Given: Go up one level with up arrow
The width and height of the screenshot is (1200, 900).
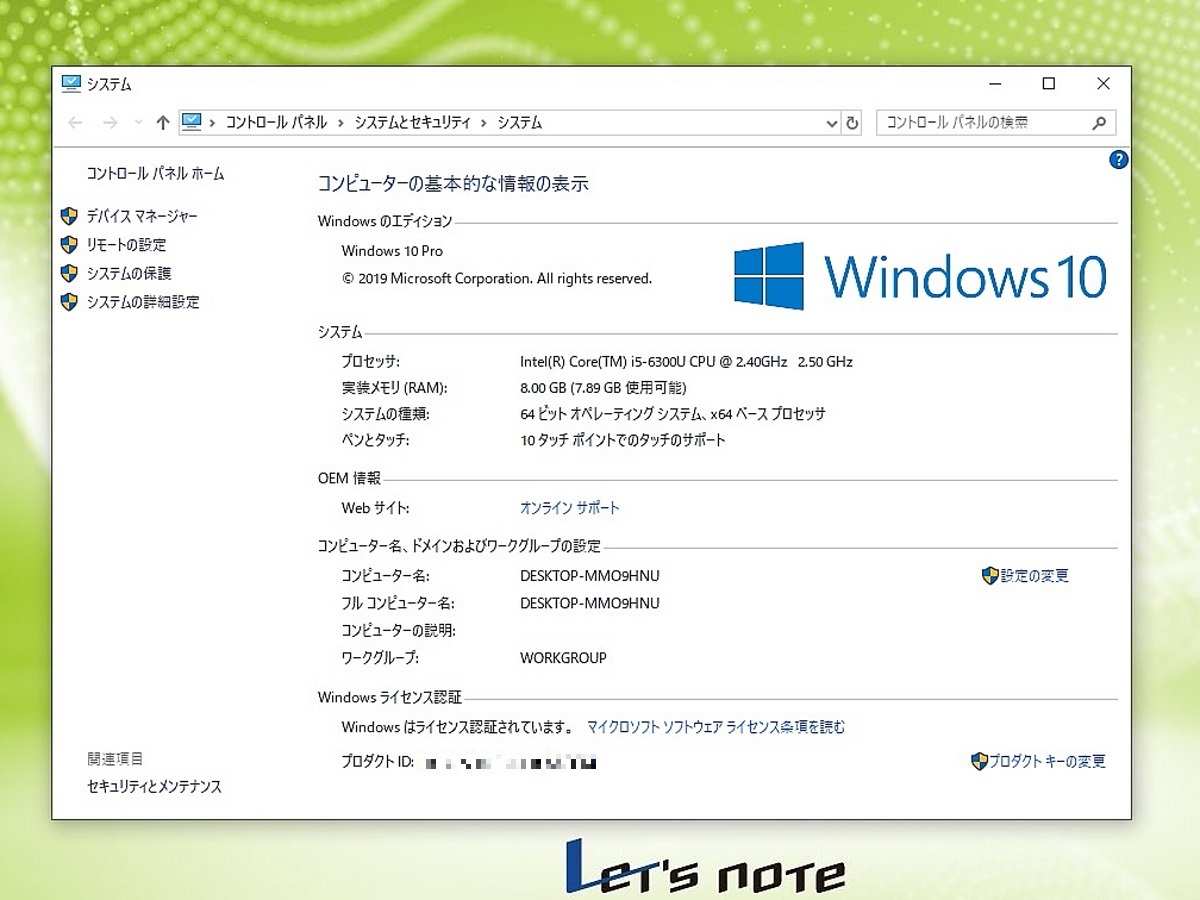Looking at the screenshot, I should [163, 123].
